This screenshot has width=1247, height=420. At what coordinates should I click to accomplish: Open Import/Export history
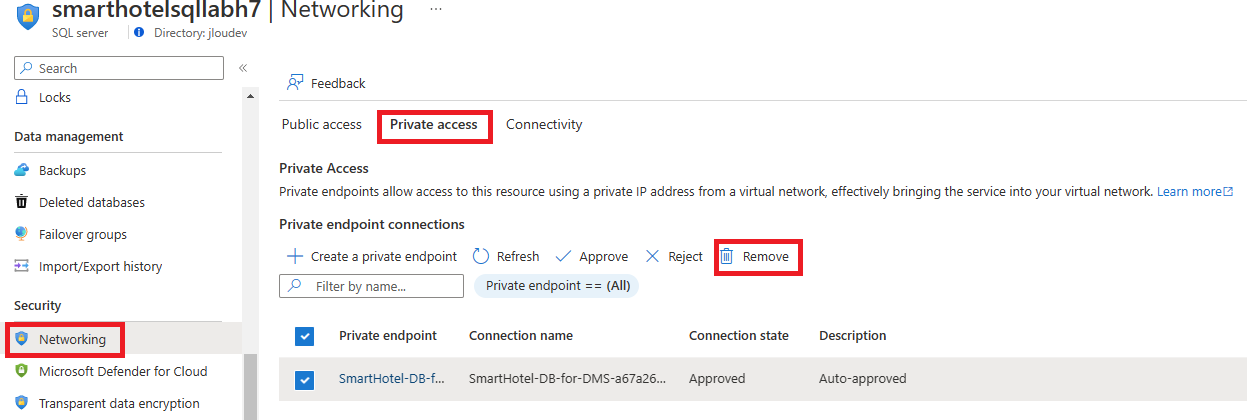[100, 266]
